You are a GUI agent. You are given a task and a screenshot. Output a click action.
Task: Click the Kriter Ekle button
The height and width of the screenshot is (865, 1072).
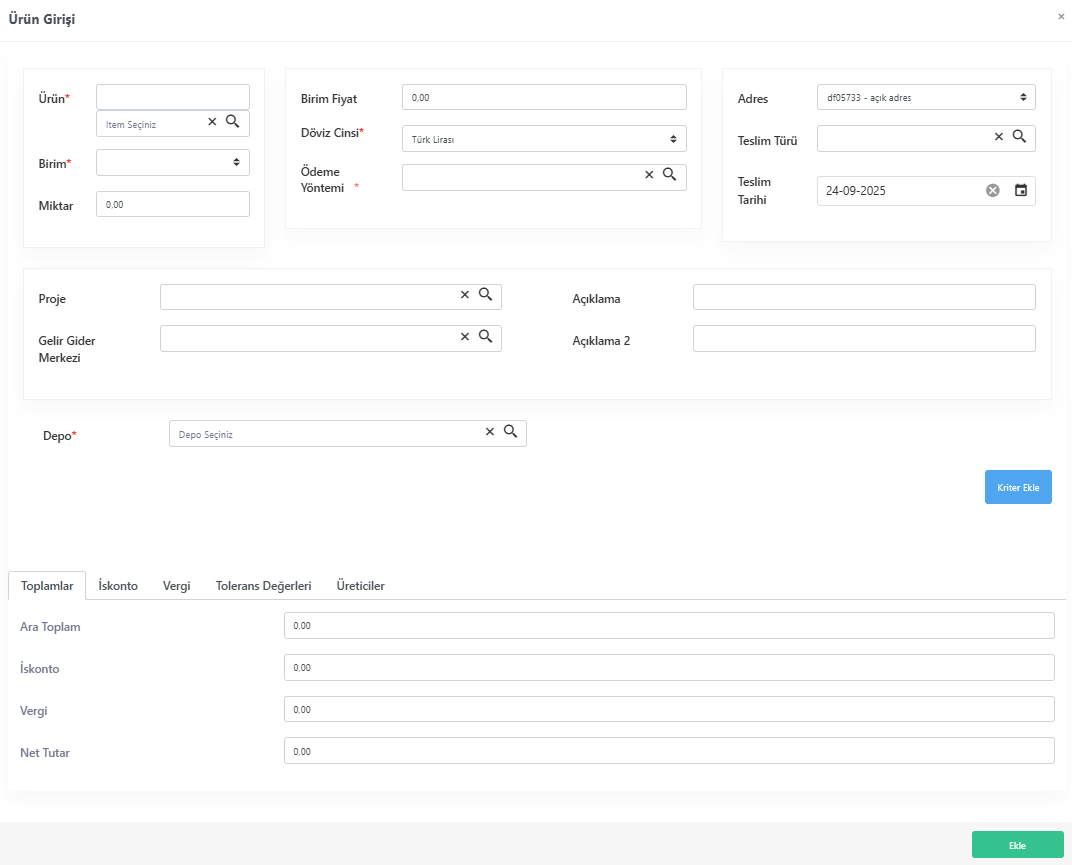tap(1018, 487)
